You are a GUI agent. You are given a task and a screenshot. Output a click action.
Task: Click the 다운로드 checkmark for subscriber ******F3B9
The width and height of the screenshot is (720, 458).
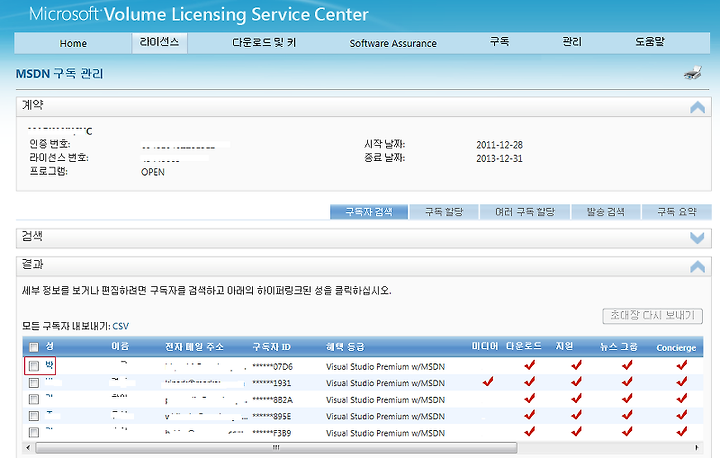[x=530, y=431]
